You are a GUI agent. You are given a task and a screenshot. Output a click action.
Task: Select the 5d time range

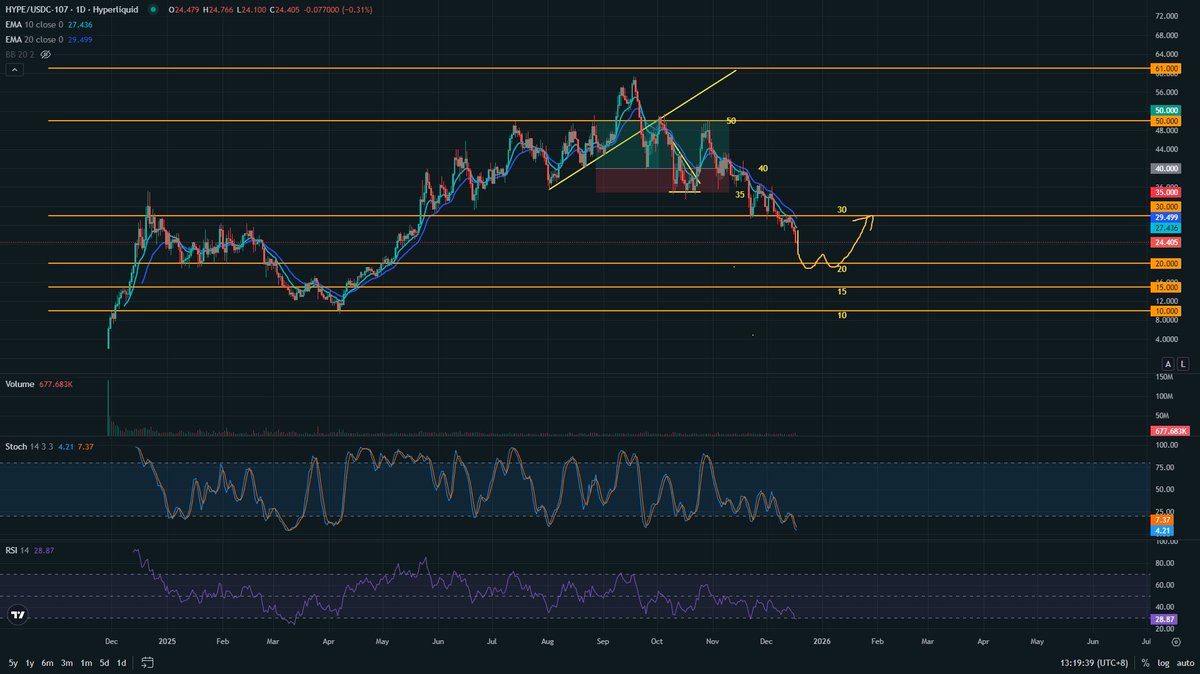[104, 663]
